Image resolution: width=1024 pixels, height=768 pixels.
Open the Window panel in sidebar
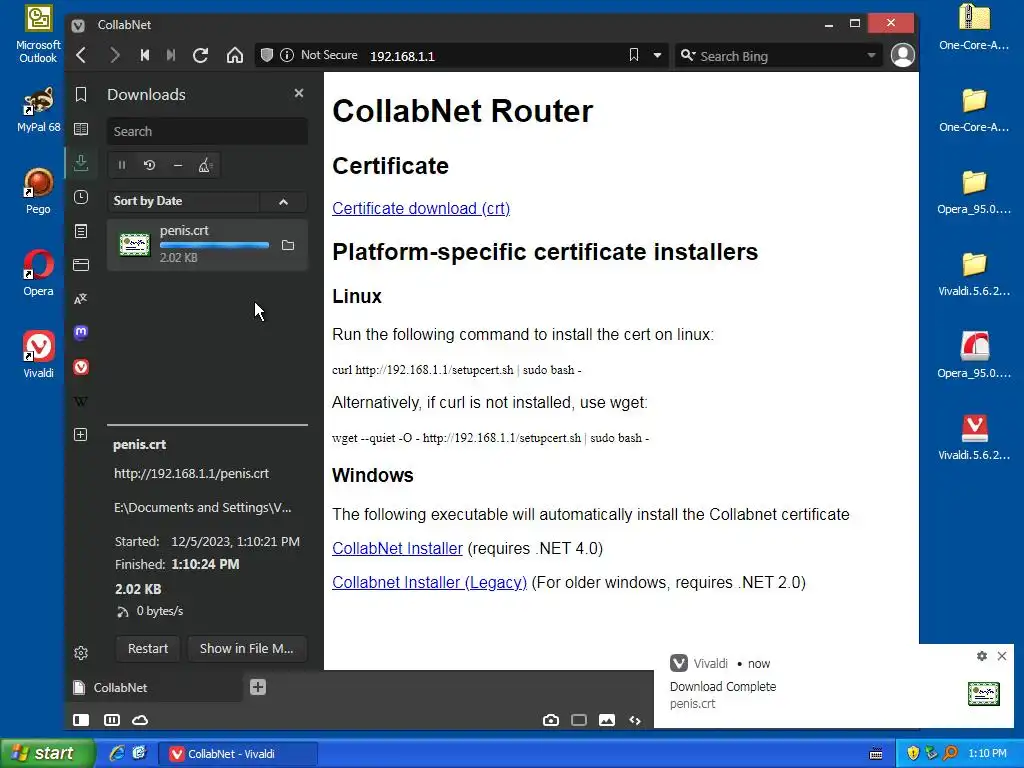tap(81, 265)
